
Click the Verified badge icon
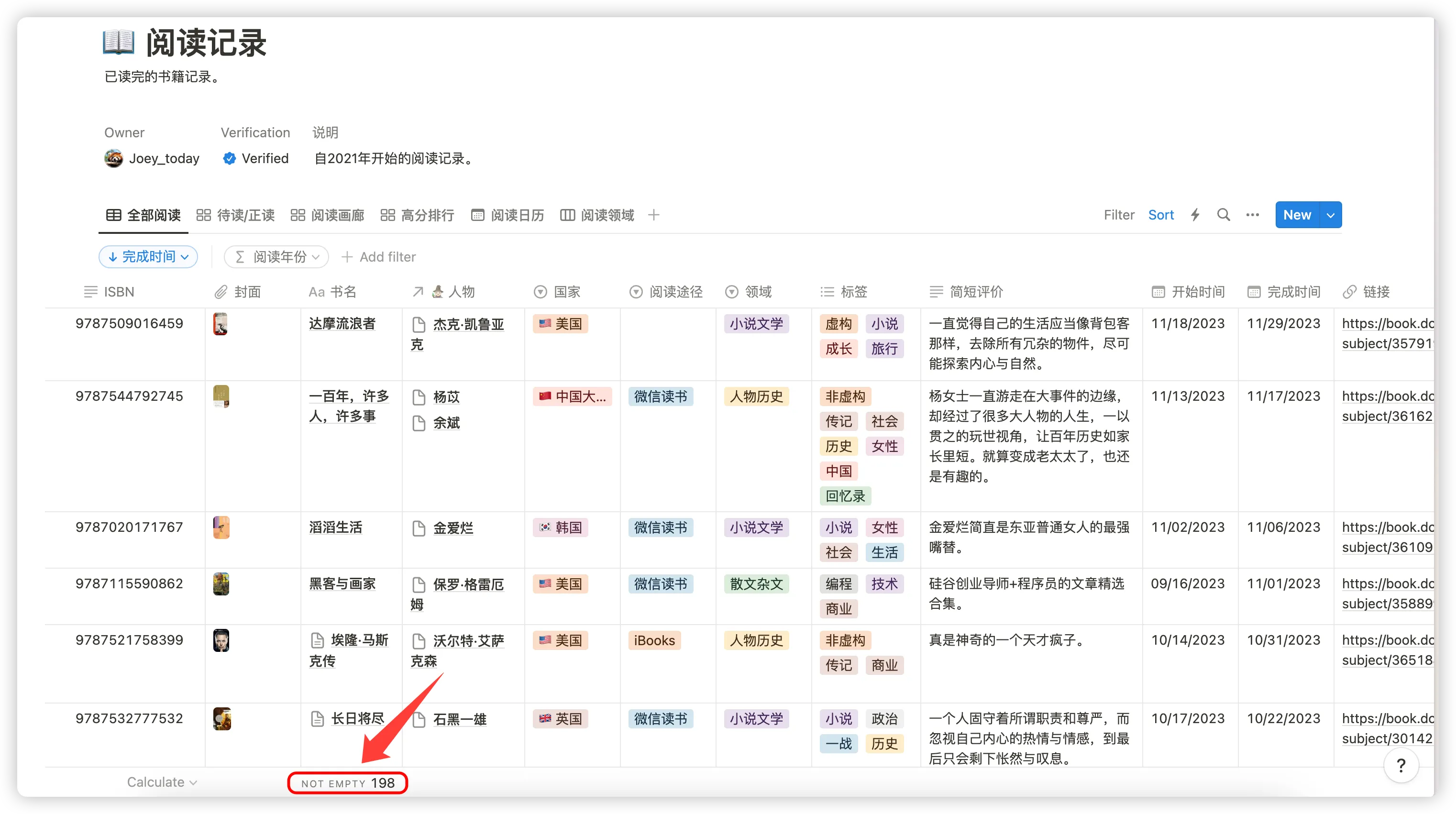[229, 158]
